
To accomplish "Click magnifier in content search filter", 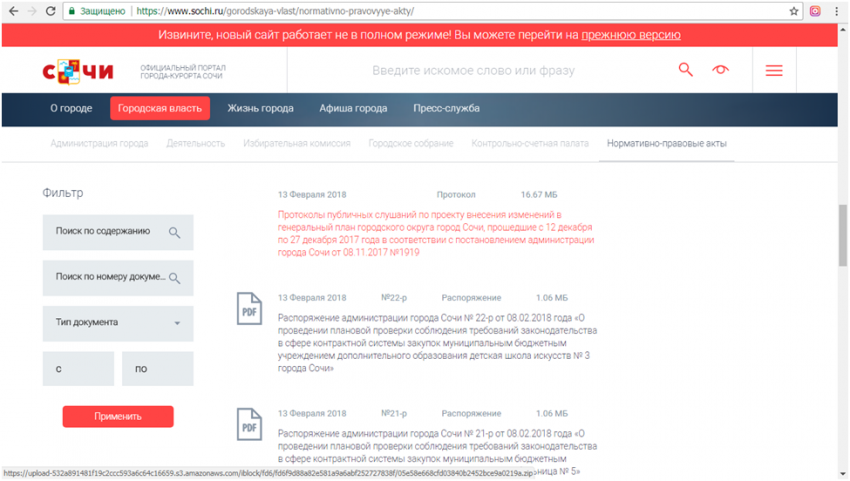I will point(174,232).
